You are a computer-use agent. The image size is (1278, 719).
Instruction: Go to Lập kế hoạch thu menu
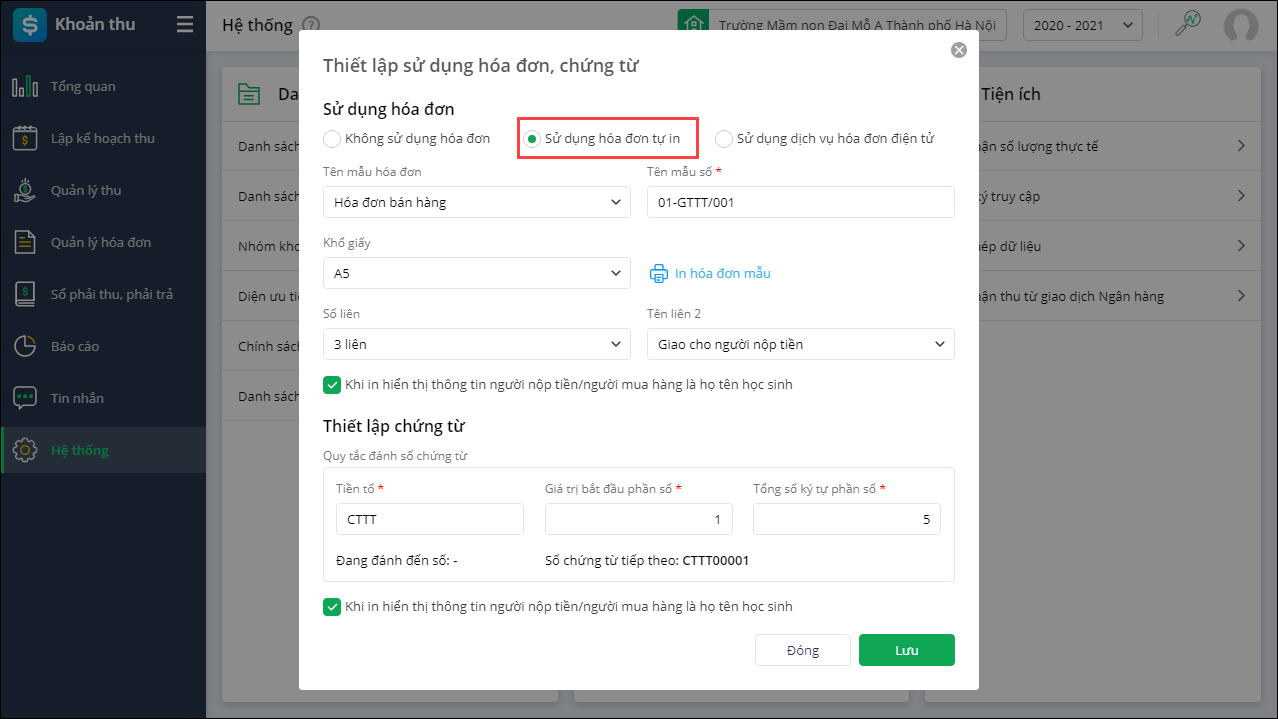[x=103, y=139]
